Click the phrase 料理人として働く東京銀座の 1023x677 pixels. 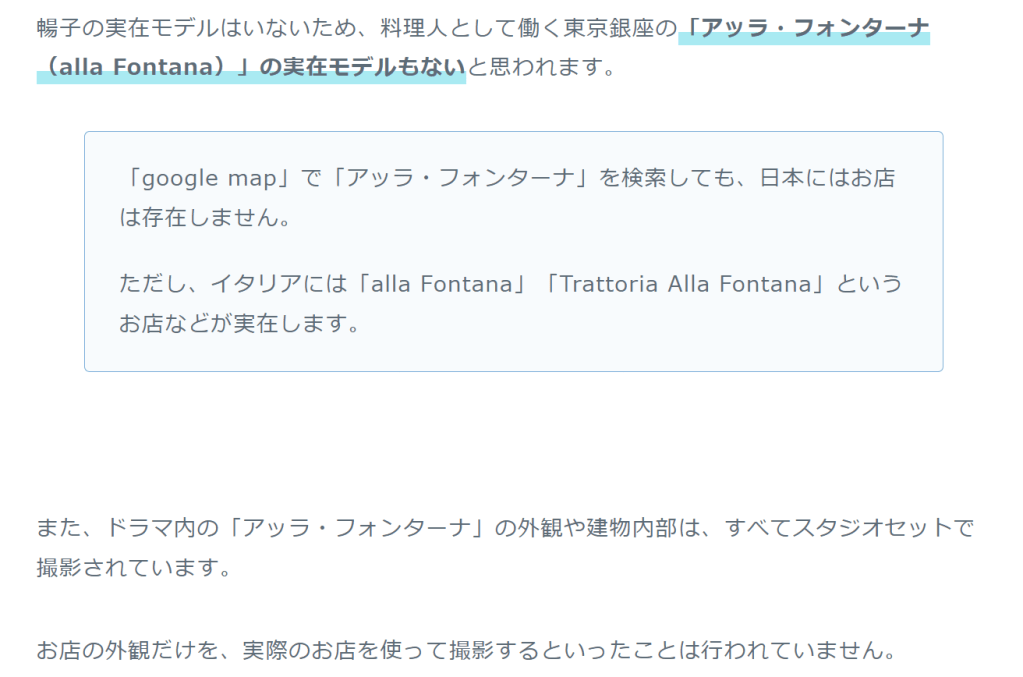522,28
